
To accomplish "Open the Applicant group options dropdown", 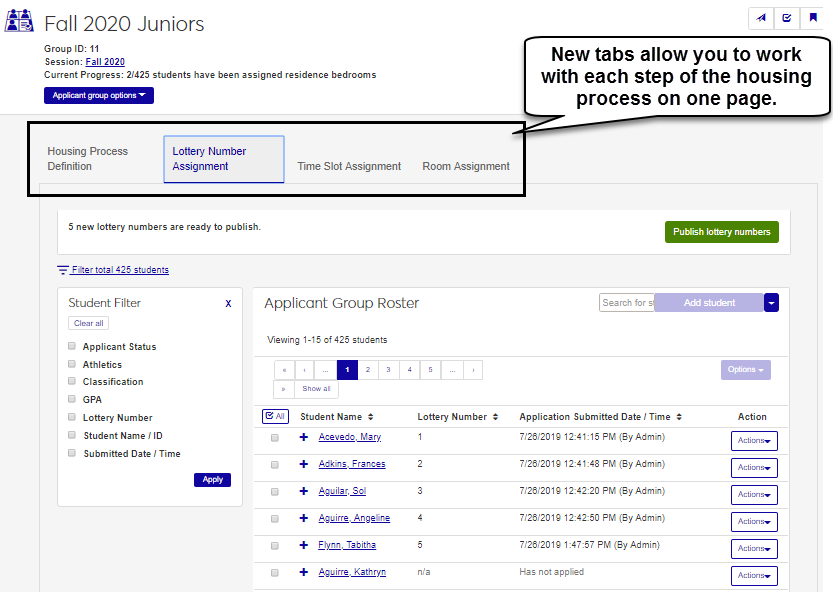I will point(98,95).
